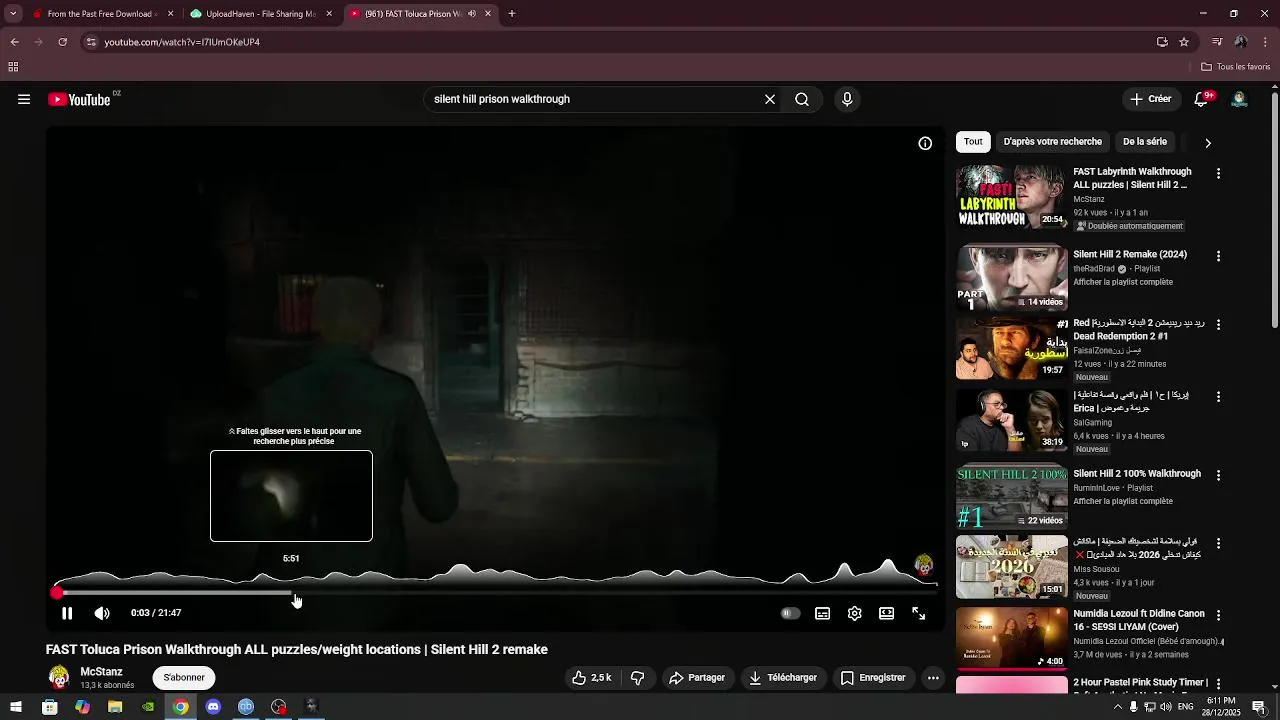Click the red playhead scrubber dot
The height and width of the screenshot is (720, 1280).
[x=57, y=593]
